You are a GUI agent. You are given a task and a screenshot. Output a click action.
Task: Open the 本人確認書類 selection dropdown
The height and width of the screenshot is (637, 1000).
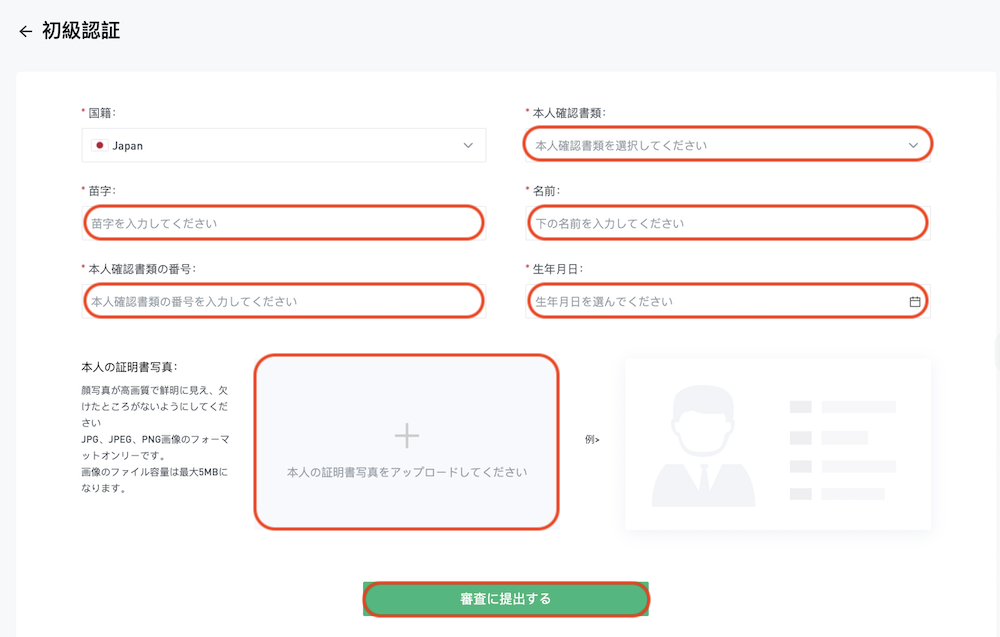point(728,145)
